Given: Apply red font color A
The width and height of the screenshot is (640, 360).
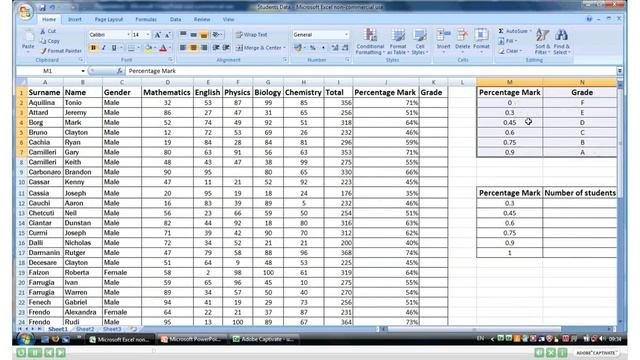Looking at the screenshot, I should (163, 48).
